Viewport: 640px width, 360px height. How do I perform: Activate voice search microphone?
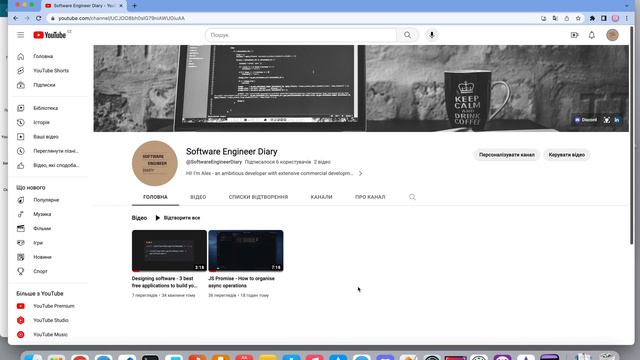[431, 35]
